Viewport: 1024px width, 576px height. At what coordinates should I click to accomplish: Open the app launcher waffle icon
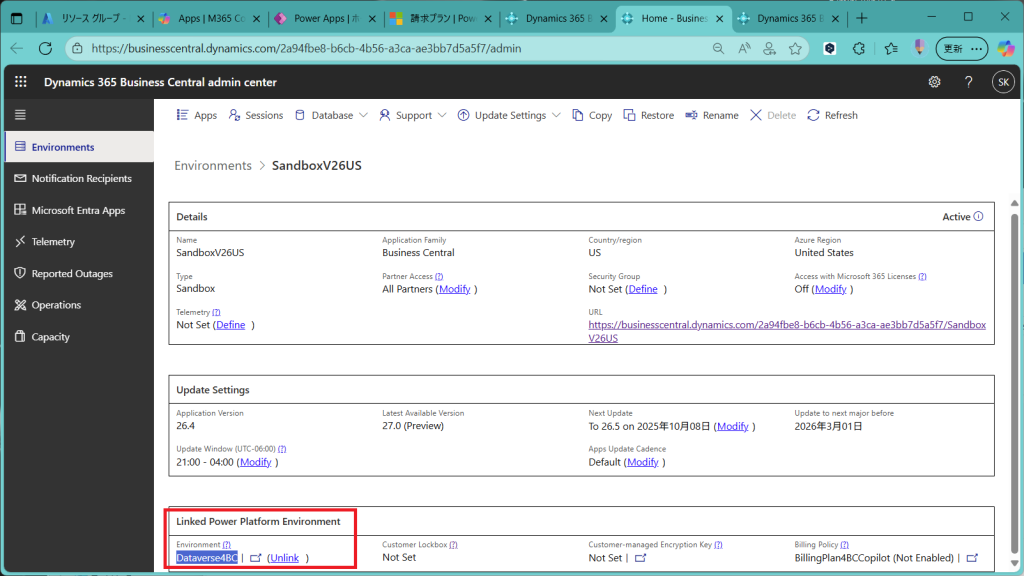[x=20, y=82]
